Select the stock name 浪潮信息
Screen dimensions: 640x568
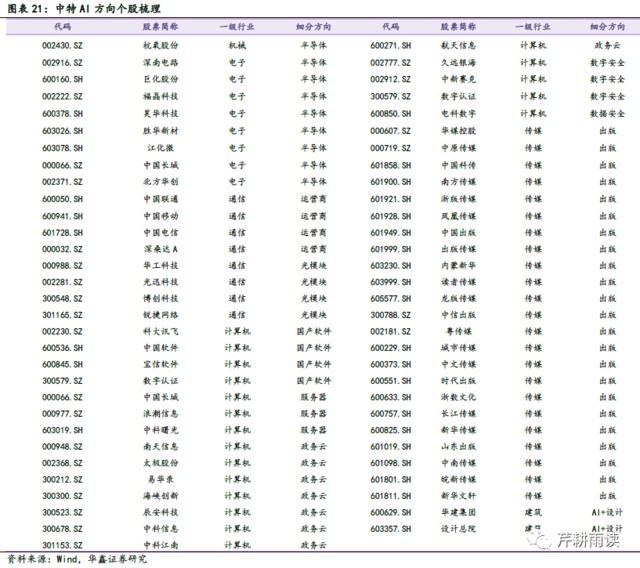[161, 414]
